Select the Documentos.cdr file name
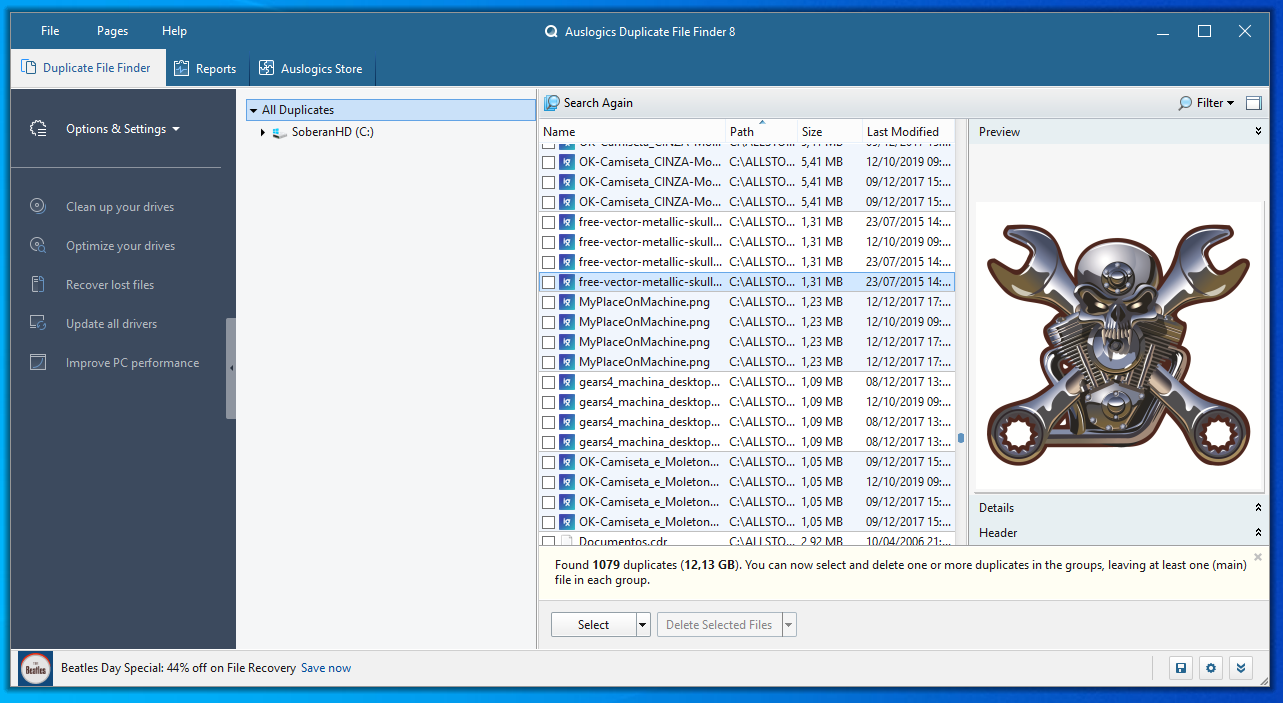 coord(623,541)
